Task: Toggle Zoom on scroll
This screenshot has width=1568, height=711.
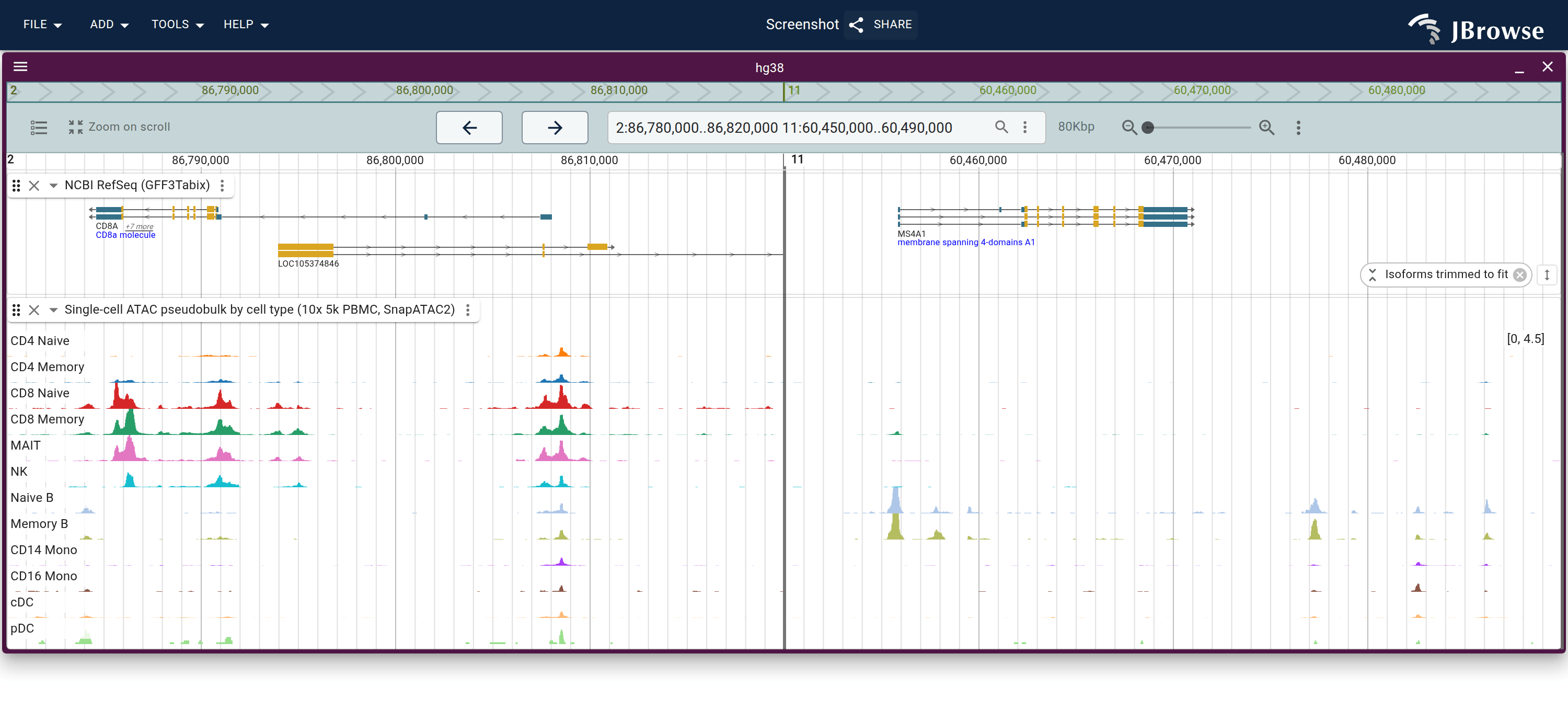Action: (x=119, y=127)
